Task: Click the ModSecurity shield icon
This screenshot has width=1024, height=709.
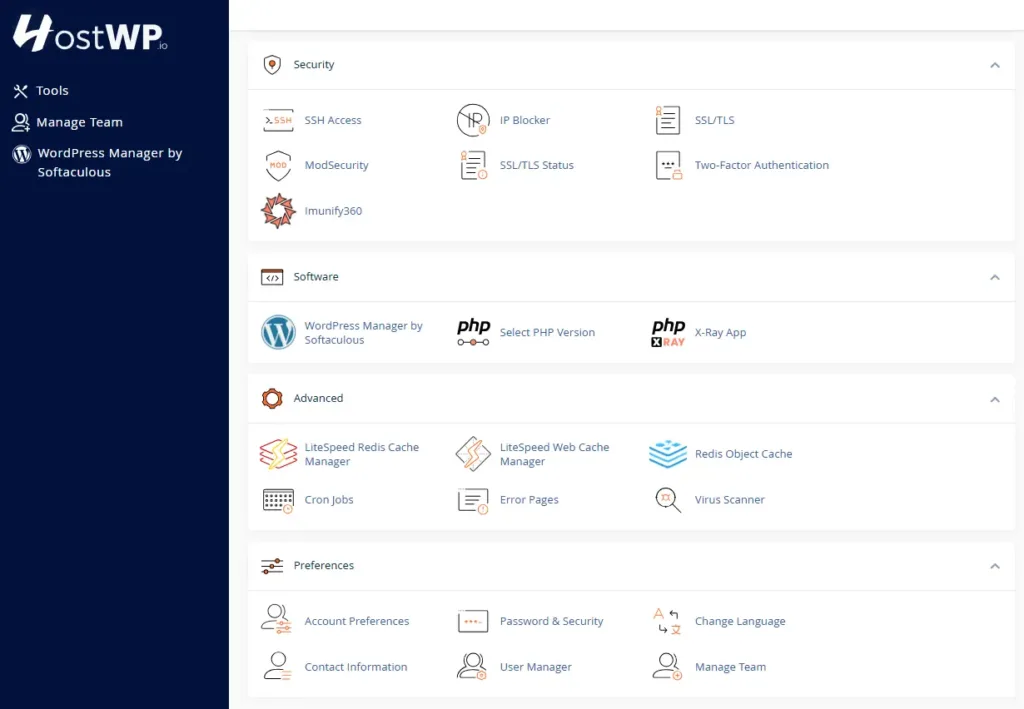Action: tap(278, 166)
